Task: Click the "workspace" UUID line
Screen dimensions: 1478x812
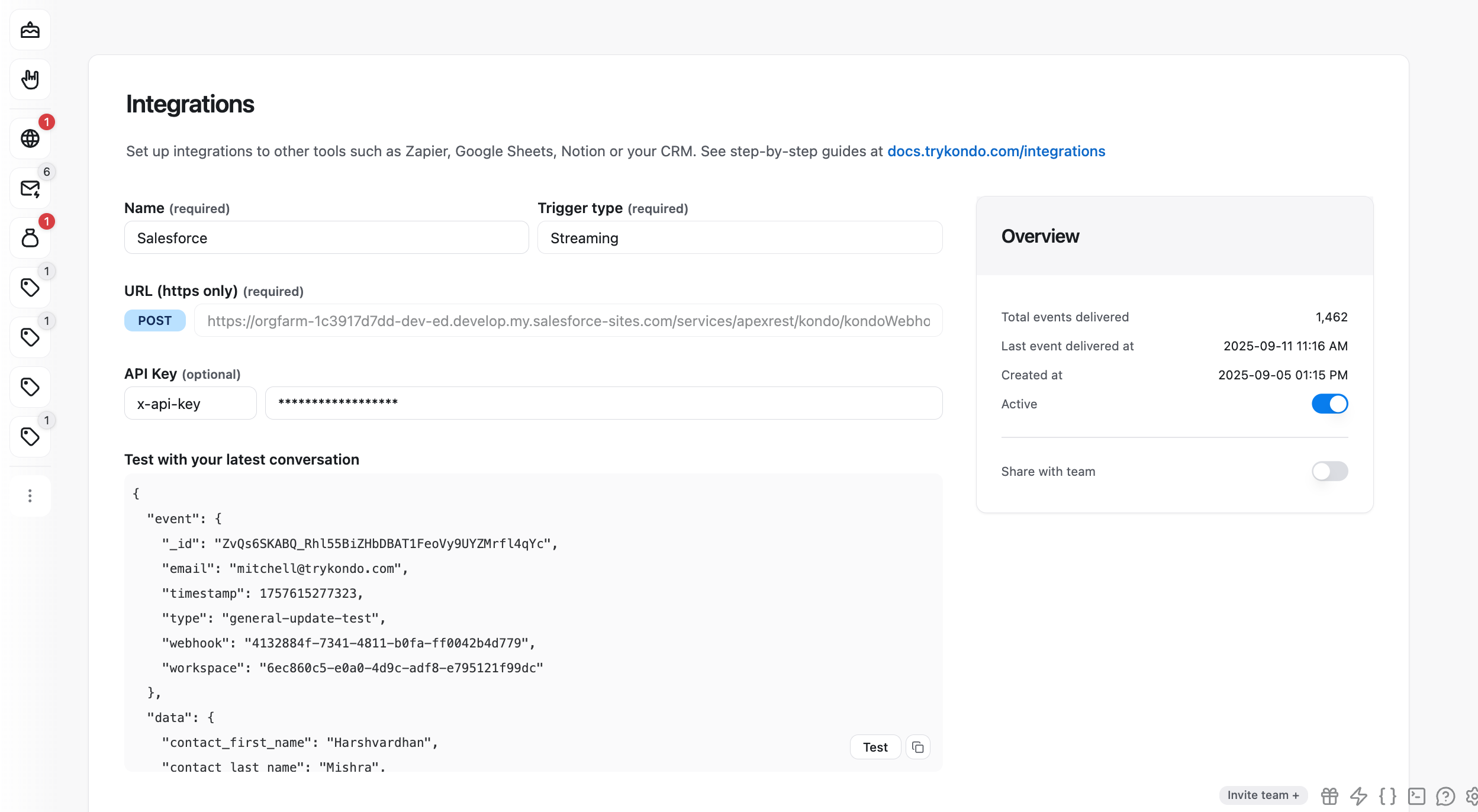Action: pyautogui.click(x=353, y=668)
